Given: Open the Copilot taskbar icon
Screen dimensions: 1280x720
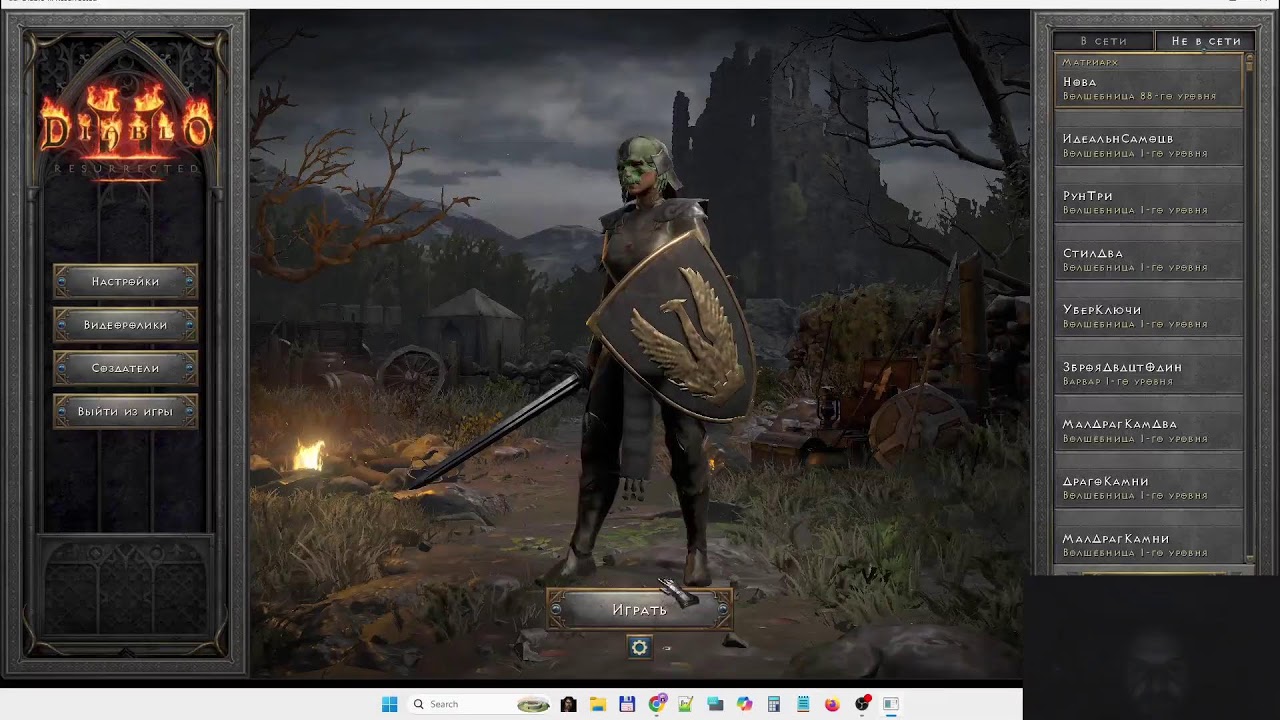Looking at the screenshot, I should coord(744,704).
